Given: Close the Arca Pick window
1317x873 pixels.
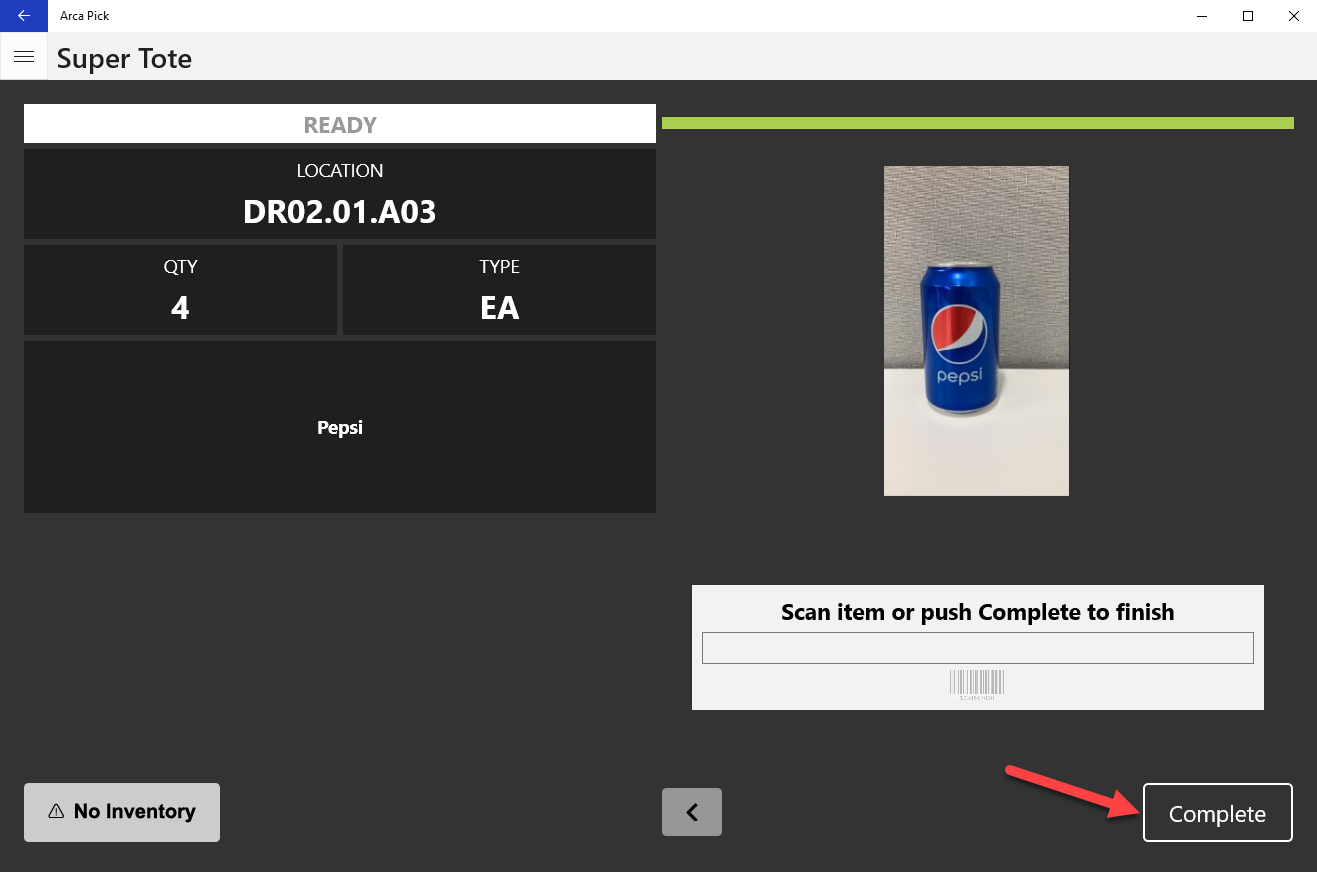Looking at the screenshot, I should (x=1294, y=16).
